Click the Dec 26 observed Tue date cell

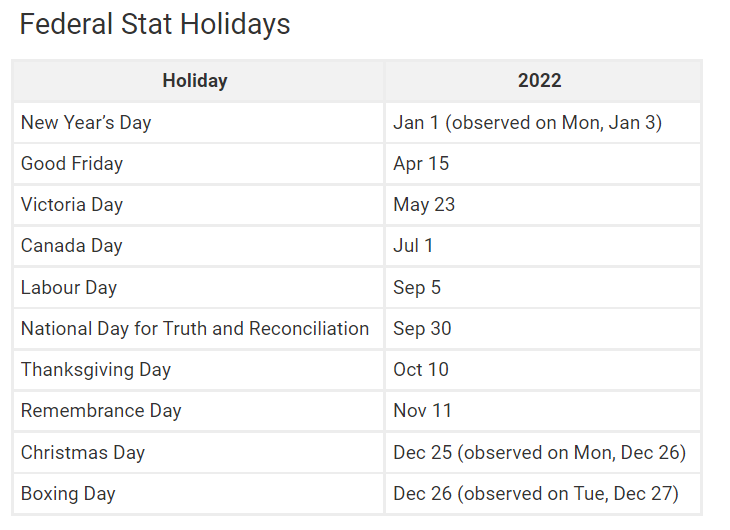(x=536, y=494)
